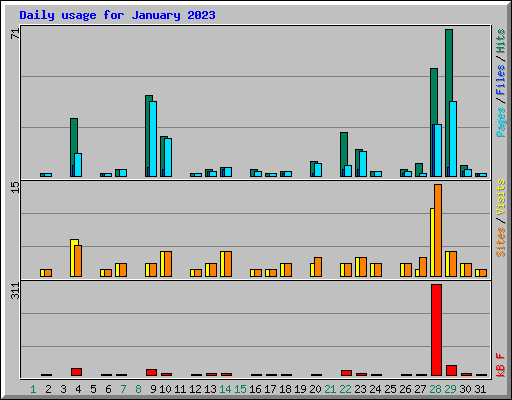
Task: Click the cyan Pages bar for day 9
Action: click(153, 139)
